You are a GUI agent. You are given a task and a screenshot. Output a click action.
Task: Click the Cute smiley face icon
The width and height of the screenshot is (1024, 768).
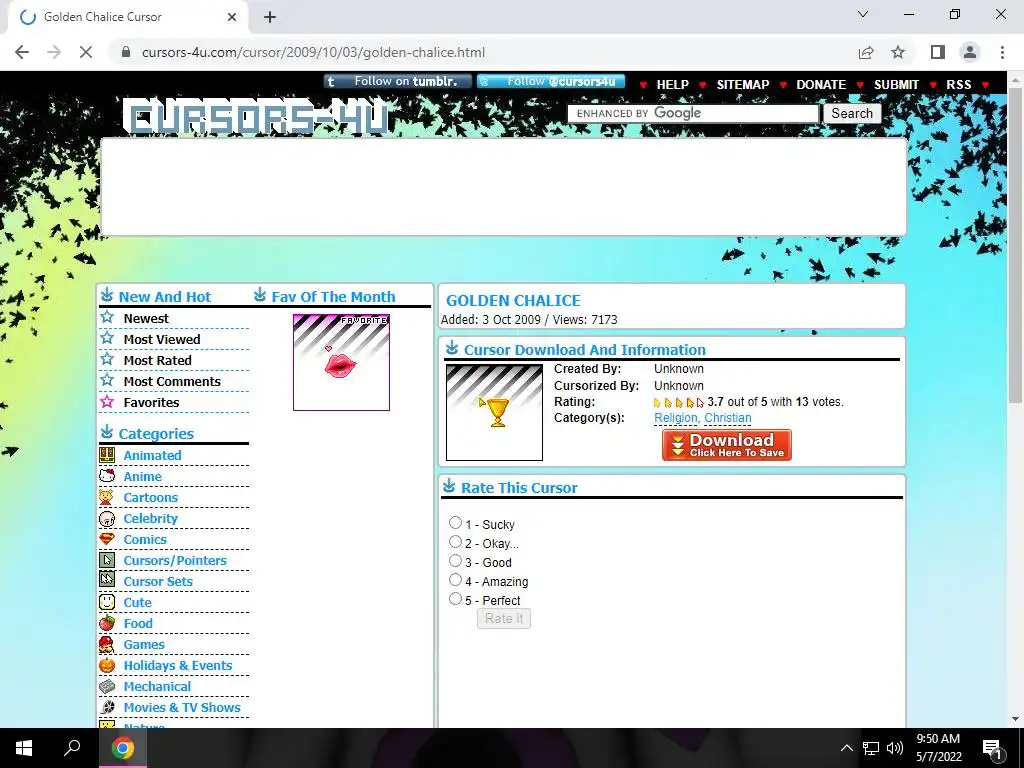point(107,602)
